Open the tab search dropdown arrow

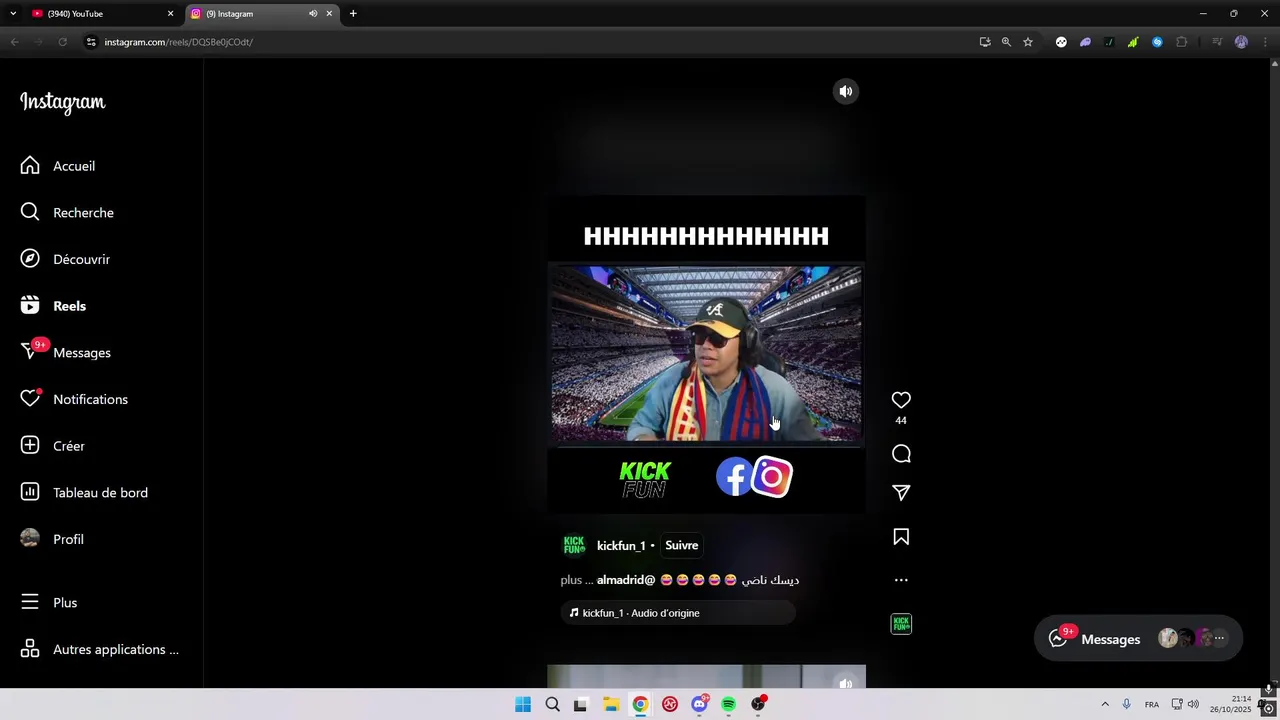point(13,14)
